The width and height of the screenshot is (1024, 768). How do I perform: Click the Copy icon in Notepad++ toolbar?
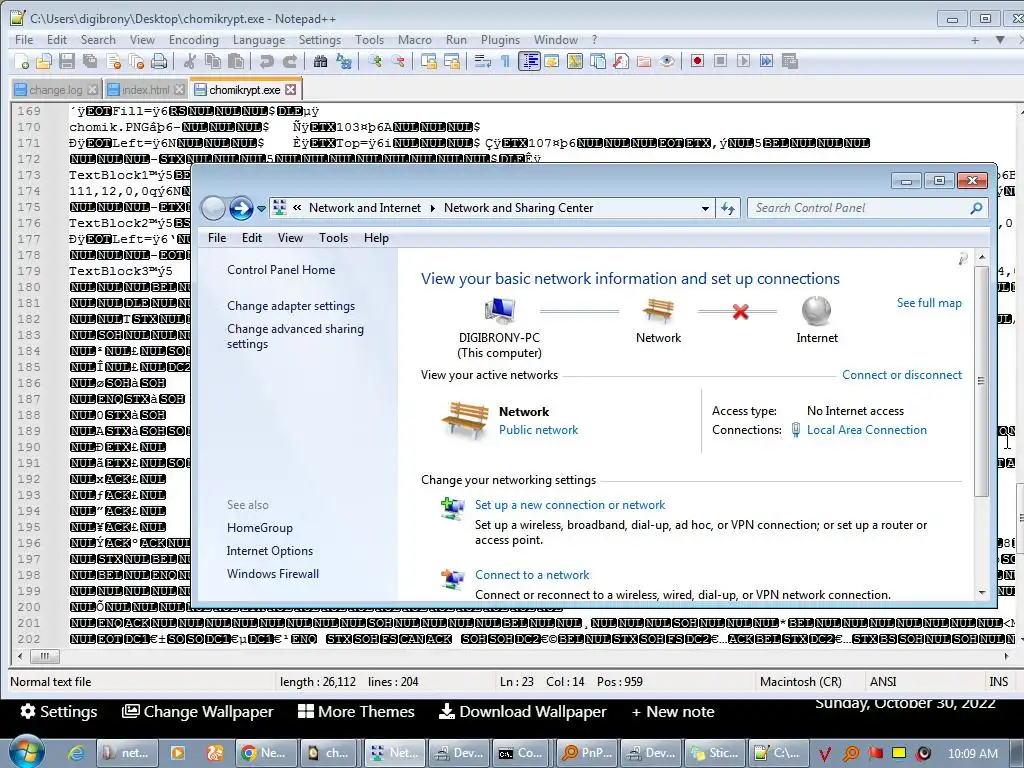[213, 61]
